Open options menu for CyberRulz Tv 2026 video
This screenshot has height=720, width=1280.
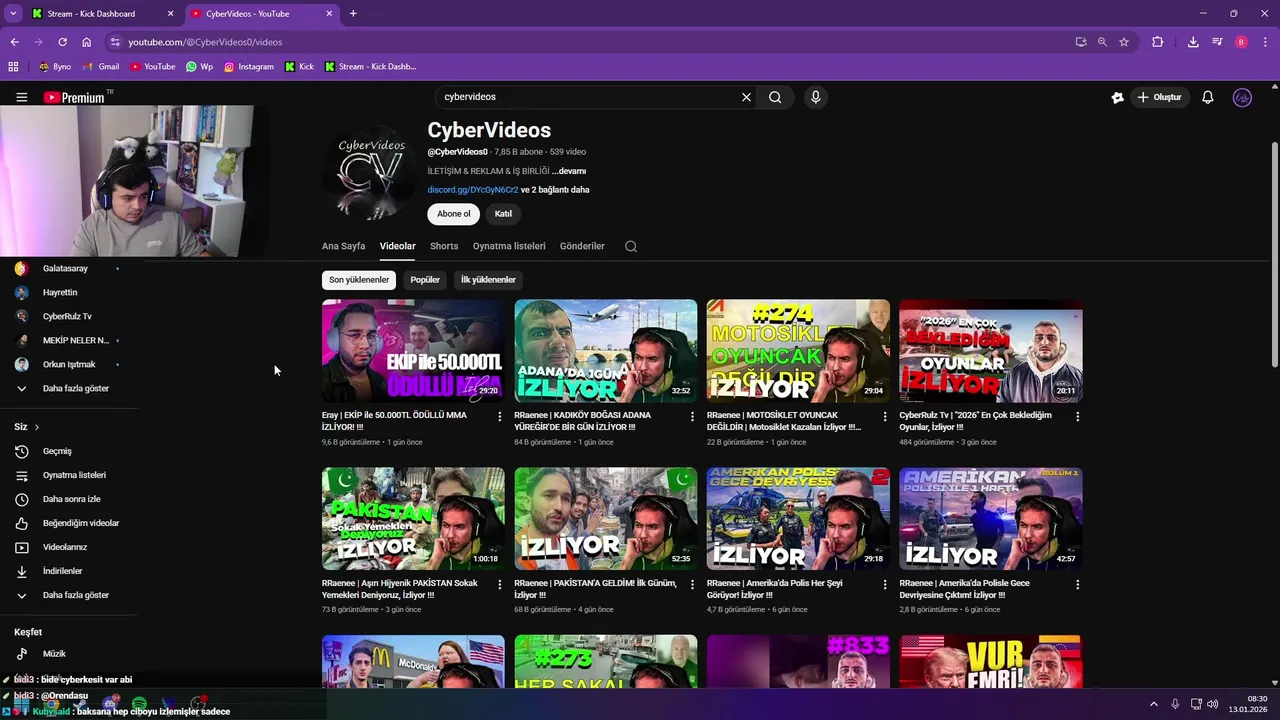coord(1077,416)
